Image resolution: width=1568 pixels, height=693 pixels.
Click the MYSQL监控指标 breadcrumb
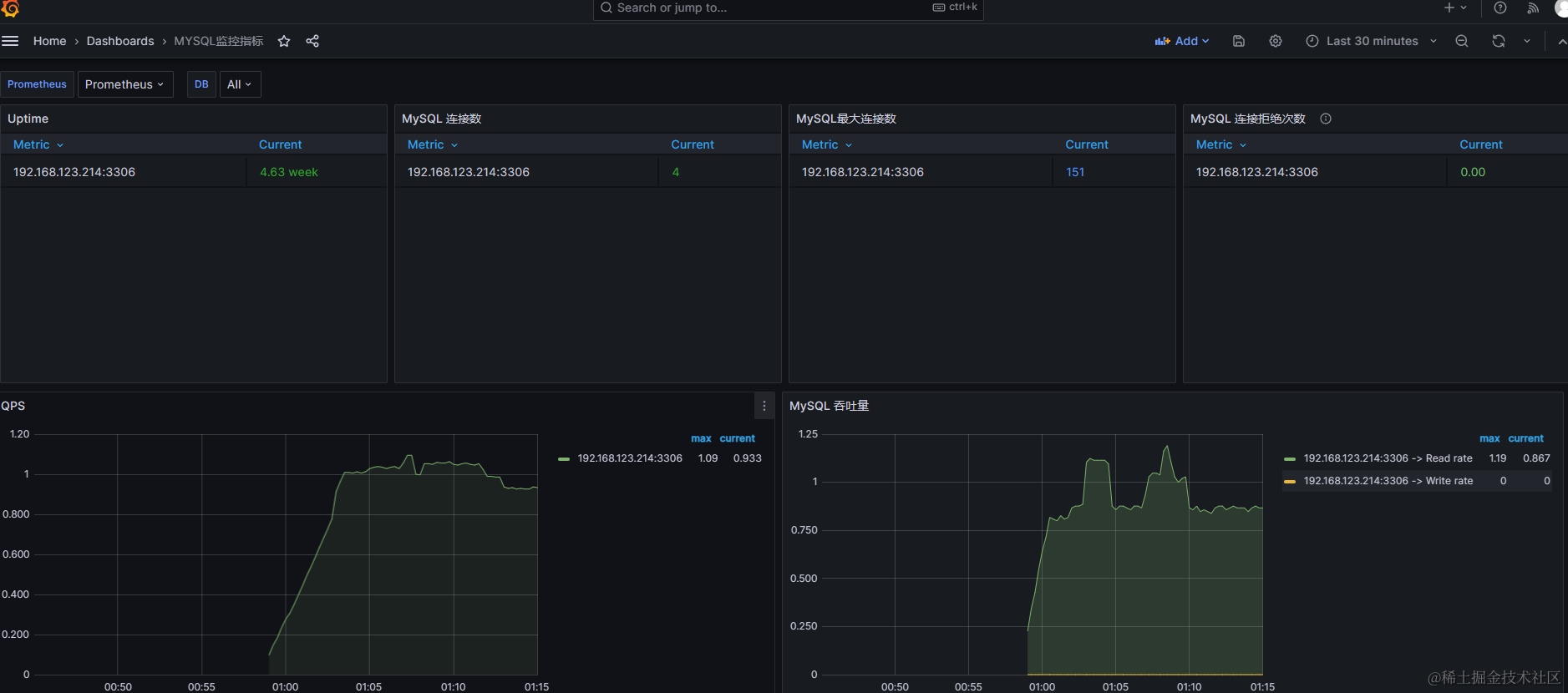tap(219, 41)
